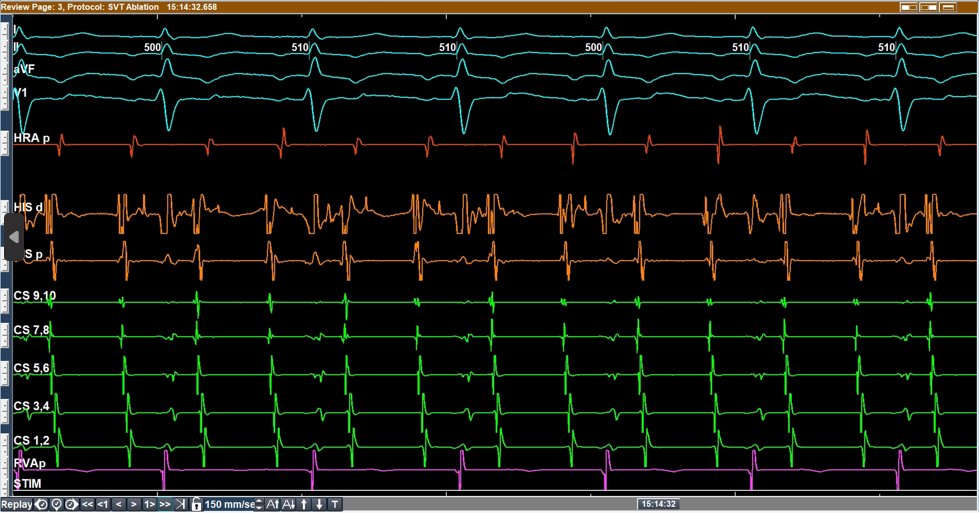The height and width of the screenshot is (513, 979).
Task: Click the first clock marker icon beside Replay
Action: (x=41, y=504)
